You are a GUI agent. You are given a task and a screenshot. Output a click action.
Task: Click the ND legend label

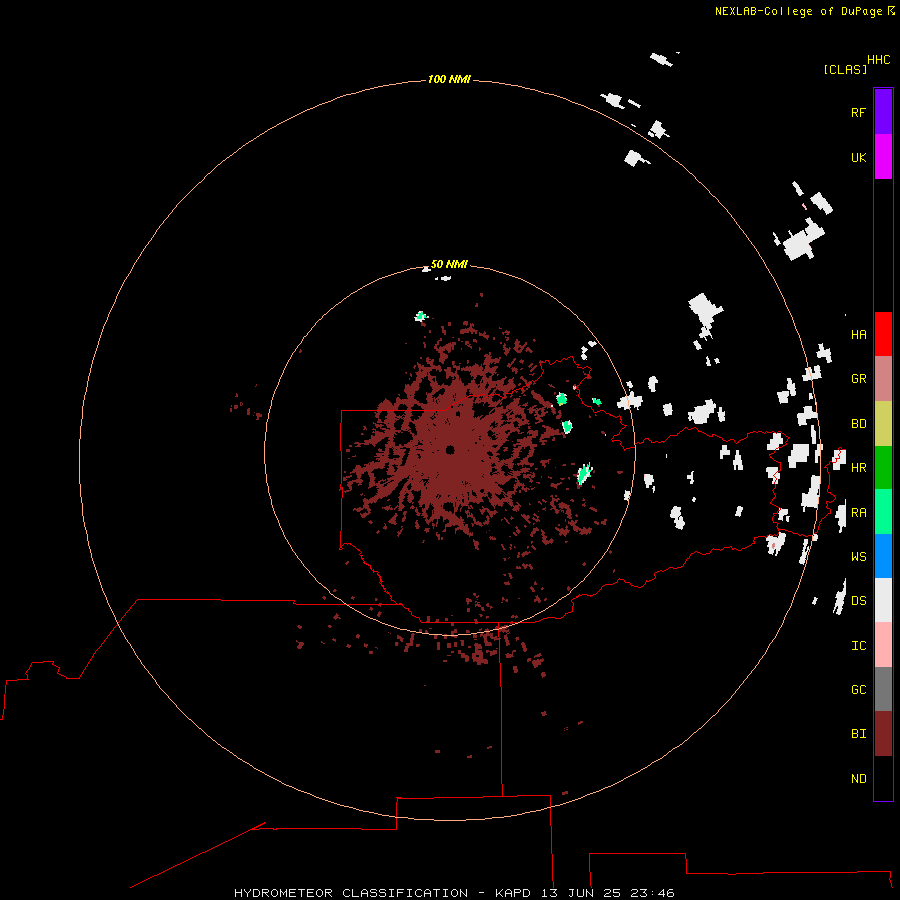pos(858,778)
